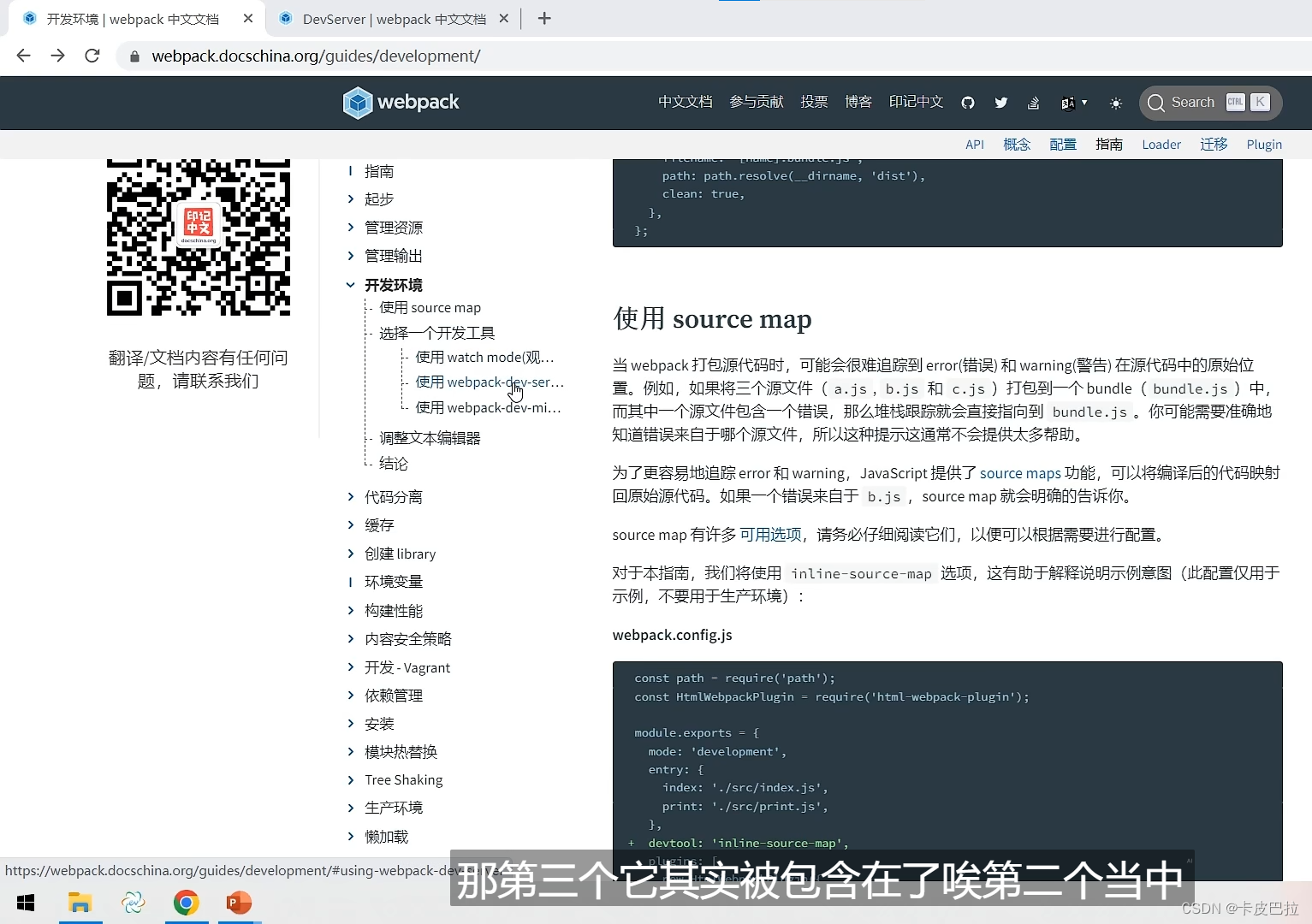Close the 开发环境 browser tab
Screen dimensions: 1312x924
click(x=247, y=18)
